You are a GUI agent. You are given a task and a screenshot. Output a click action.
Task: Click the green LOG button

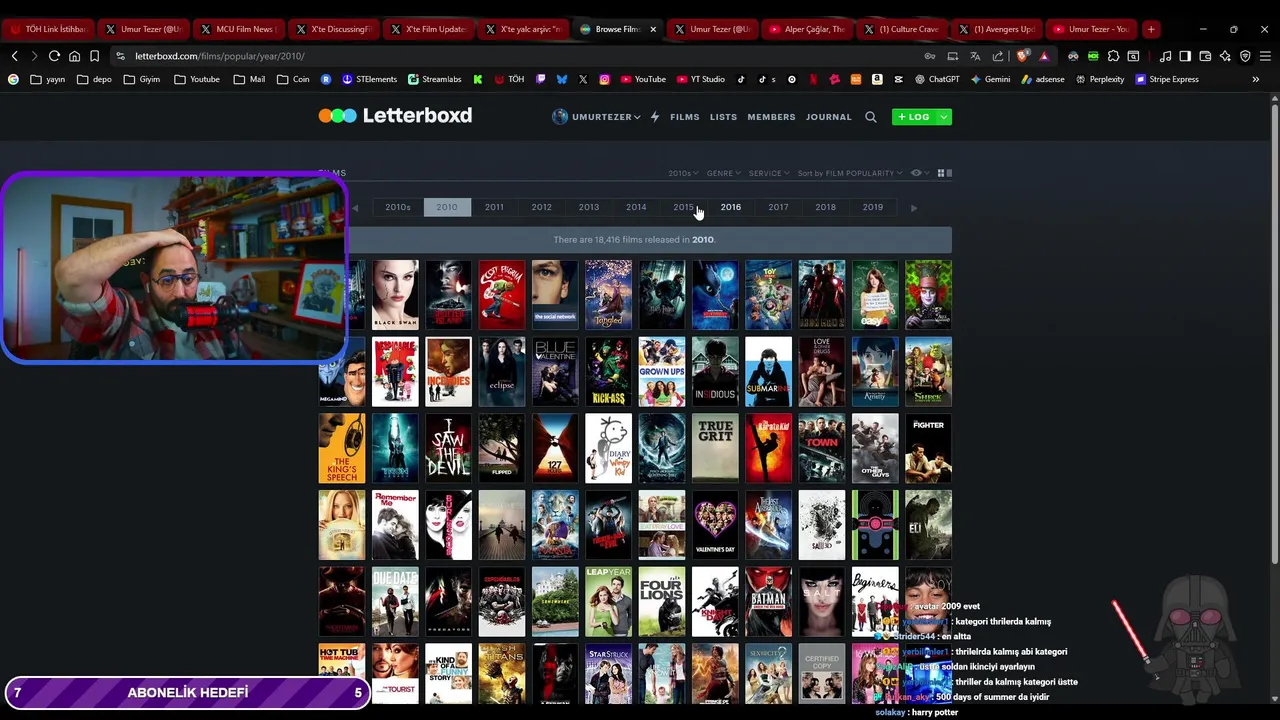coord(914,117)
